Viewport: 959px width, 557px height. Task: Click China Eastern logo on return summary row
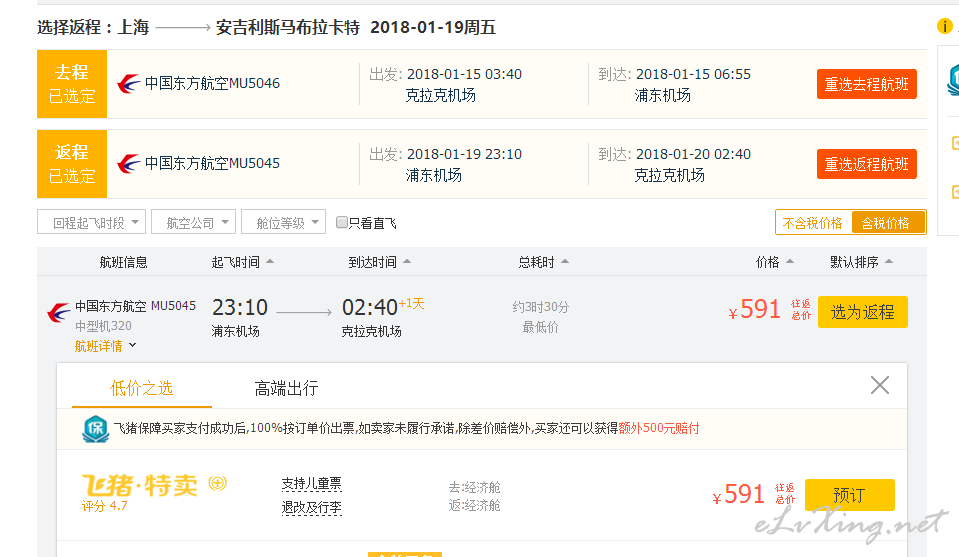[x=128, y=163]
